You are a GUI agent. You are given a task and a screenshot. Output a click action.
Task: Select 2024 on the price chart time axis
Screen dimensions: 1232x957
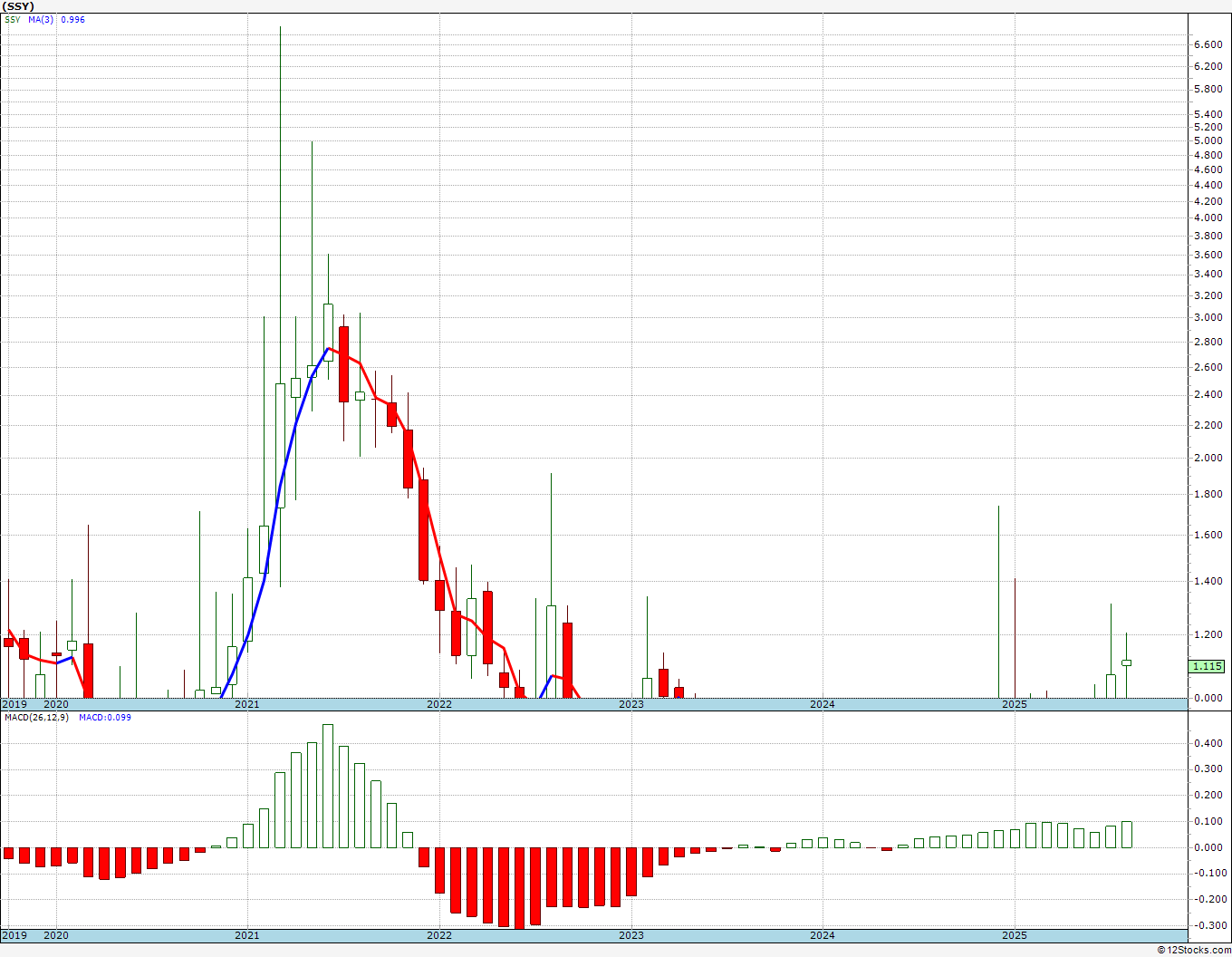coord(823,703)
